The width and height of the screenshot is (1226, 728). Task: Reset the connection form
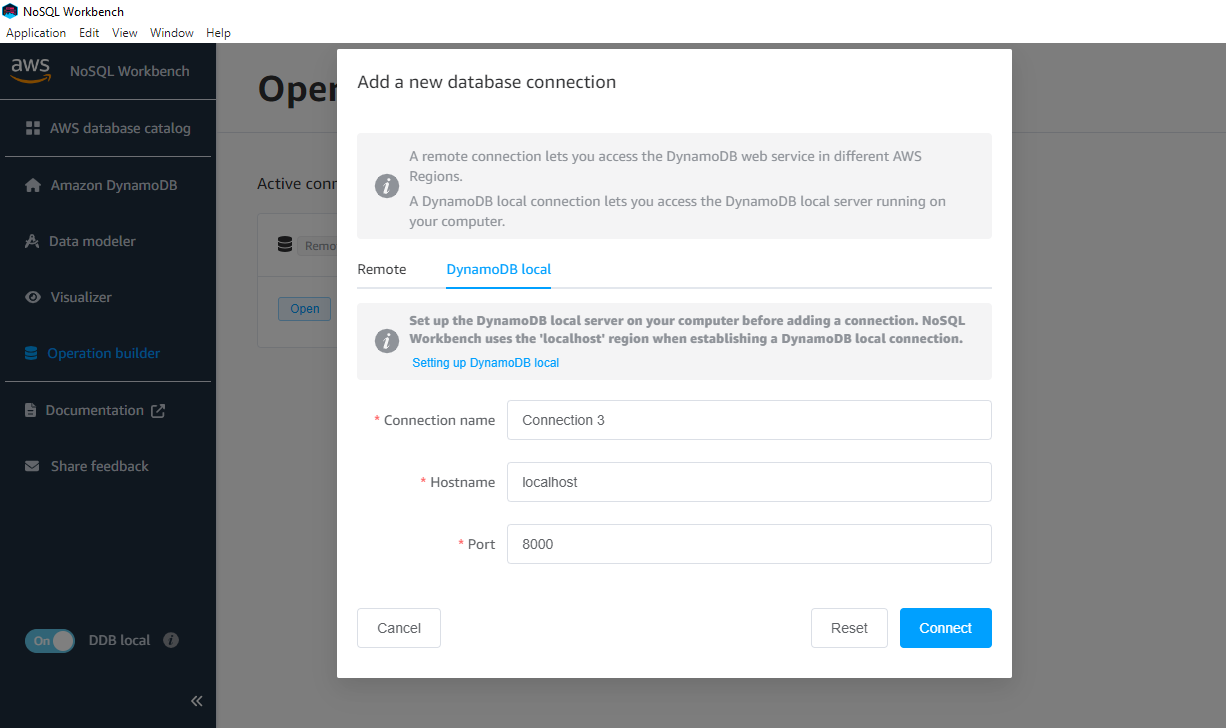click(x=849, y=627)
